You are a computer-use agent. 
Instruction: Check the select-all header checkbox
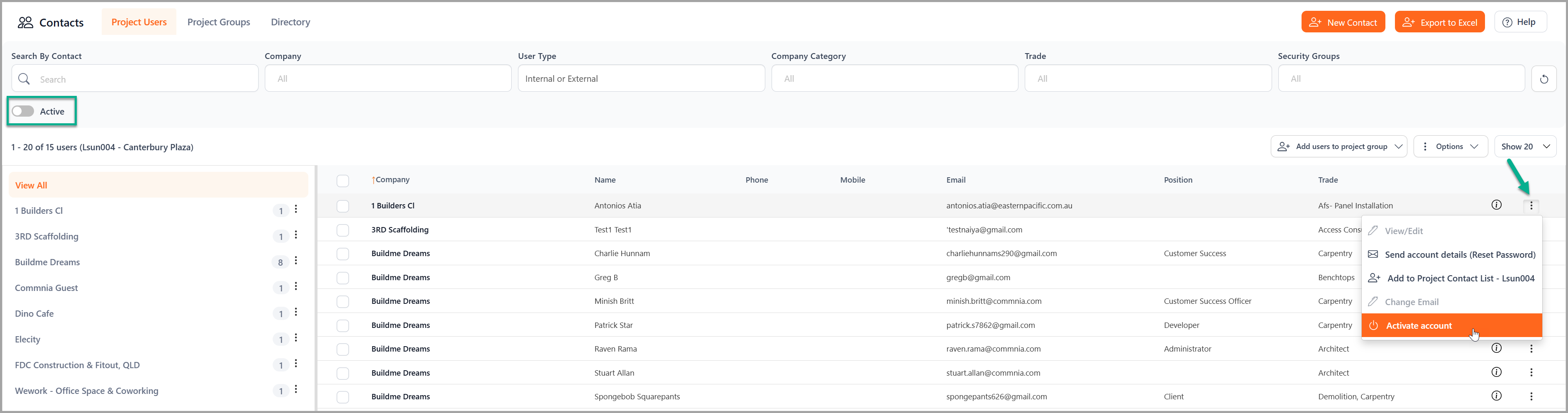(x=343, y=181)
